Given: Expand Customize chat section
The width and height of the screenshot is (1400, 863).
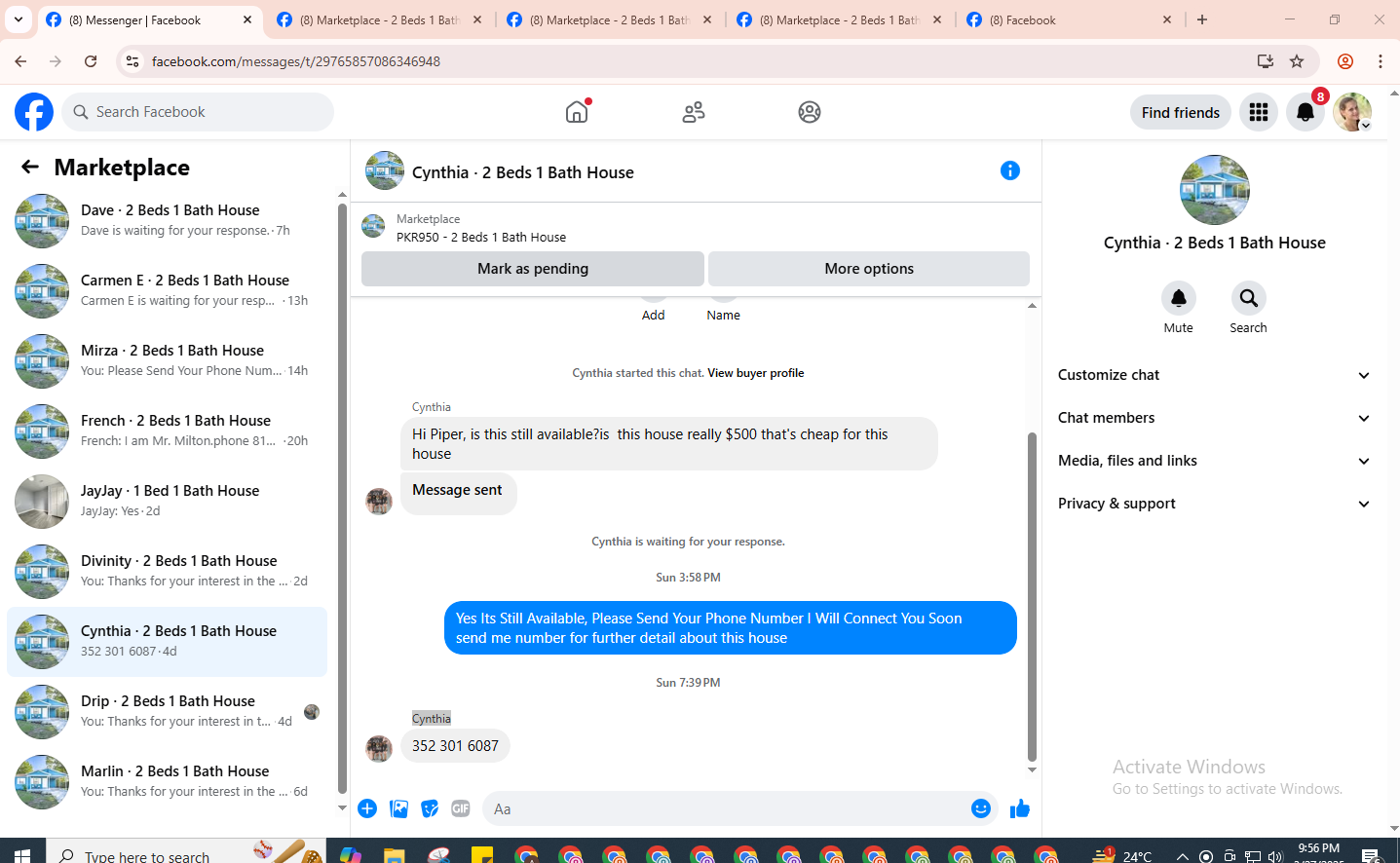Looking at the screenshot, I should tap(1215, 375).
